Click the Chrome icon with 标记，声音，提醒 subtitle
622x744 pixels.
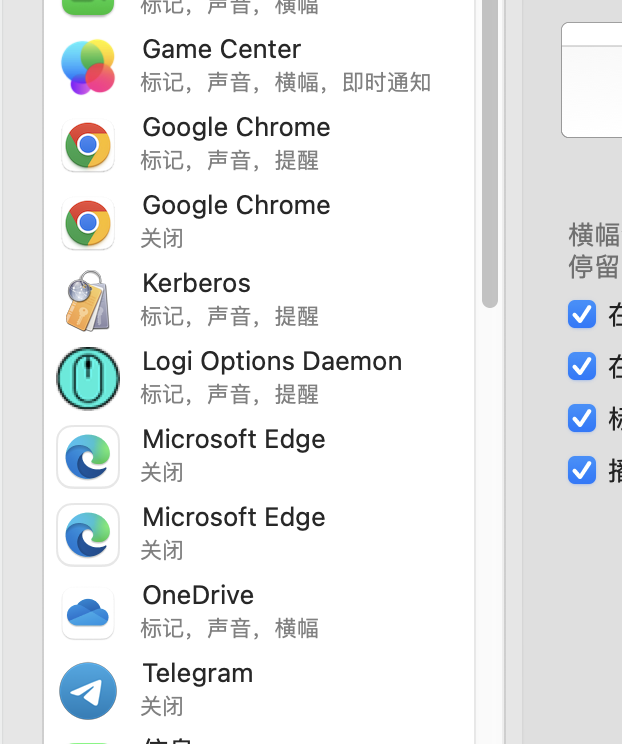(x=88, y=145)
